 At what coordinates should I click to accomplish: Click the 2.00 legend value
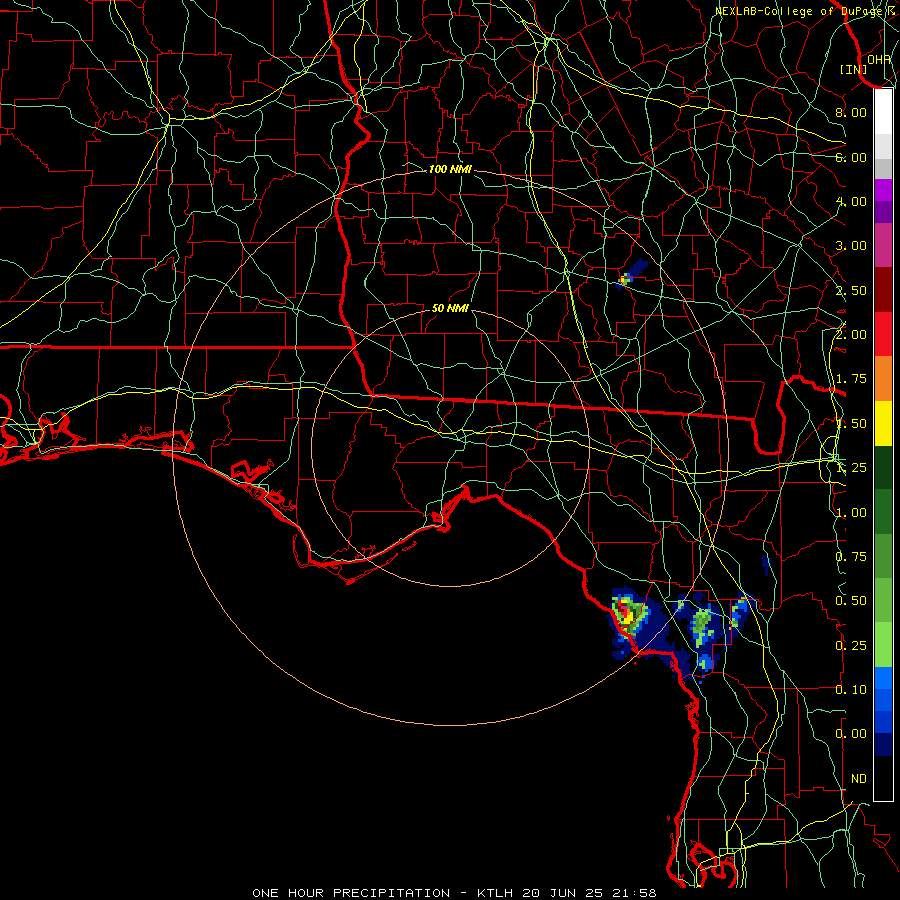click(x=851, y=335)
